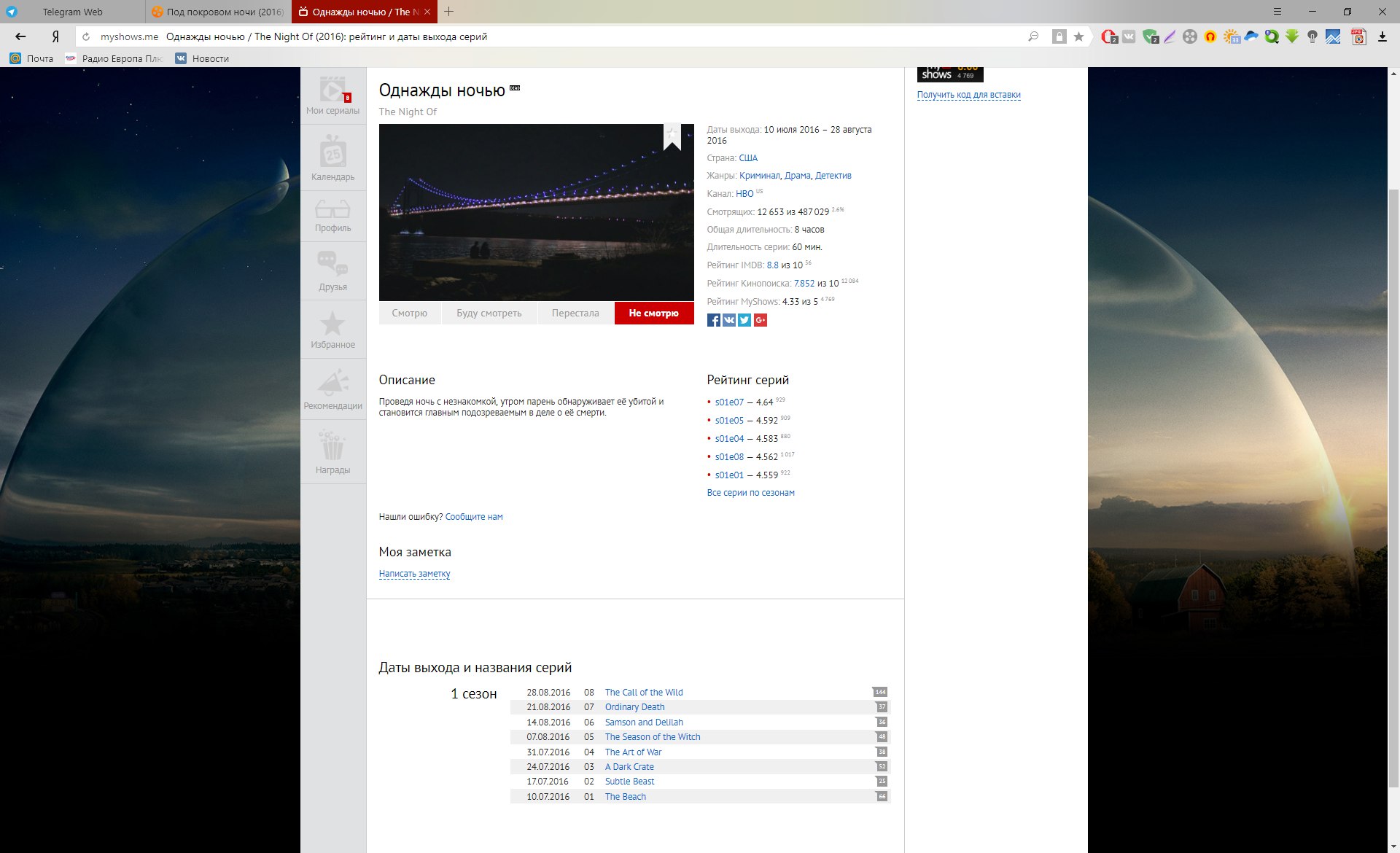Open Мои сериалы in the sidebar

click(x=332, y=96)
